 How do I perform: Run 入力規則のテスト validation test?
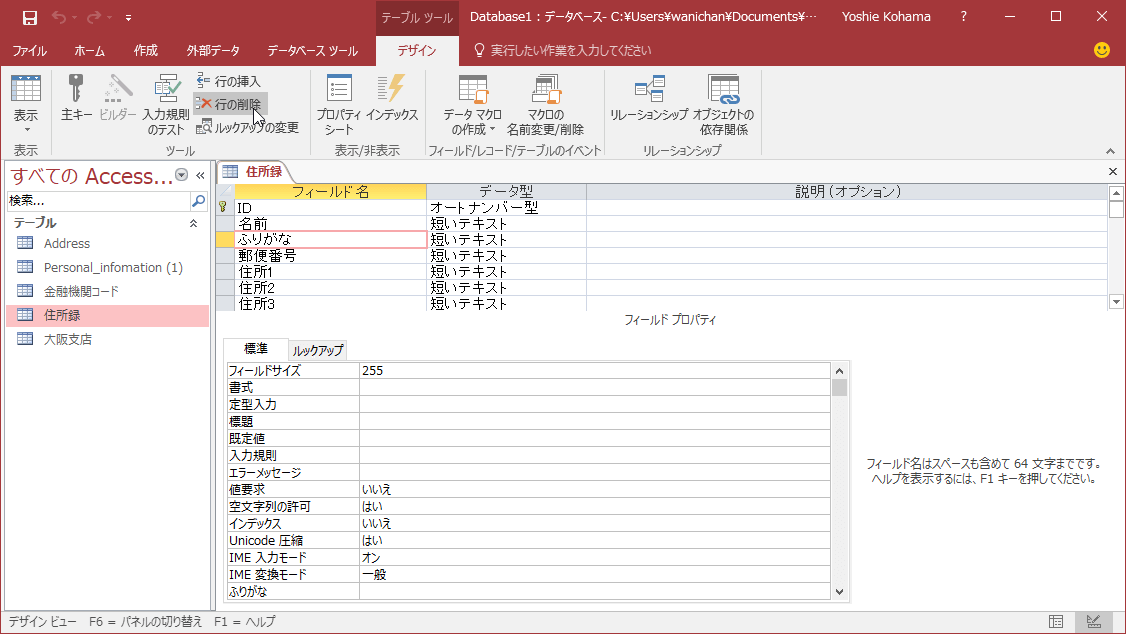(x=166, y=105)
